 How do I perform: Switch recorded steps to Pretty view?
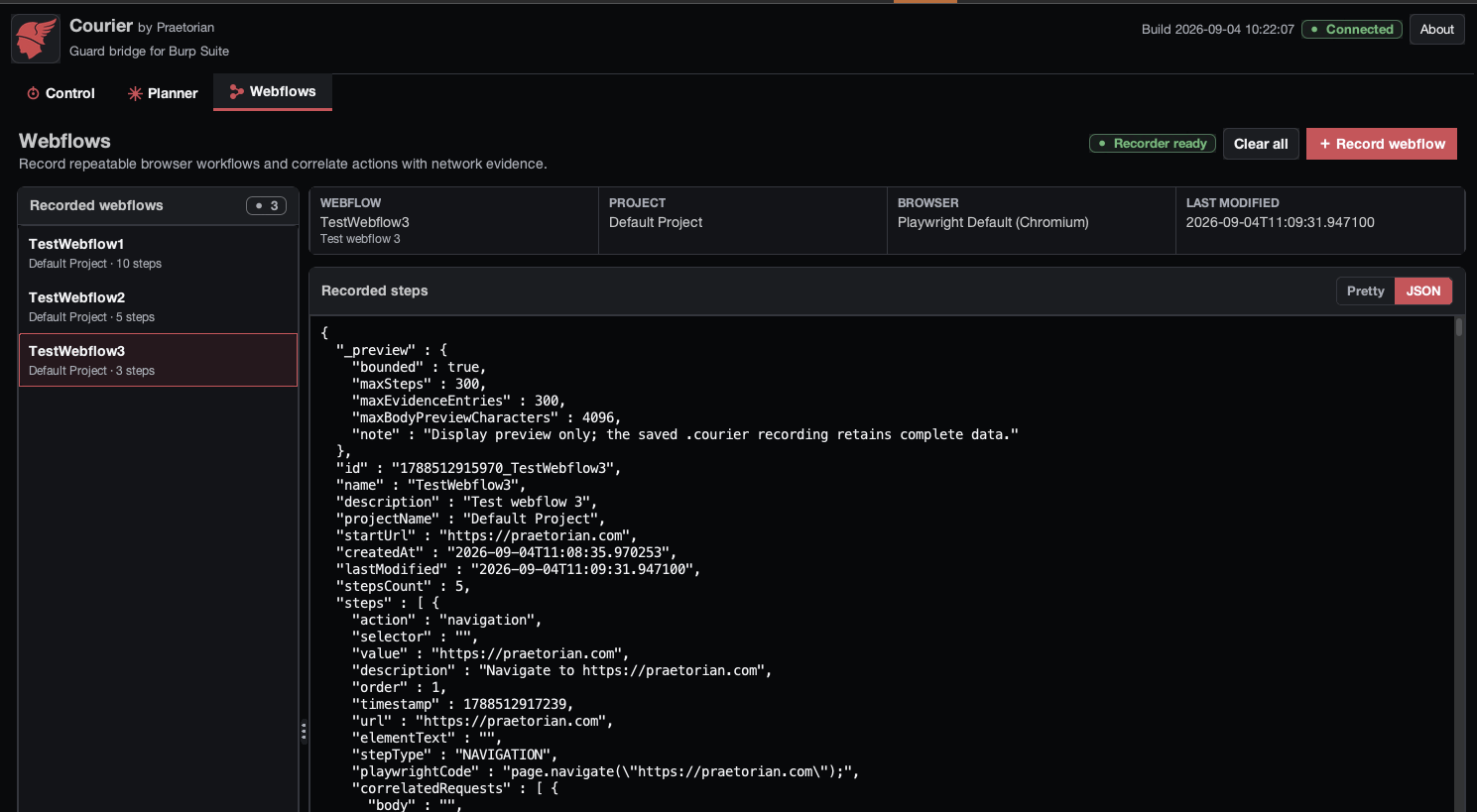tap(1365, 290)
